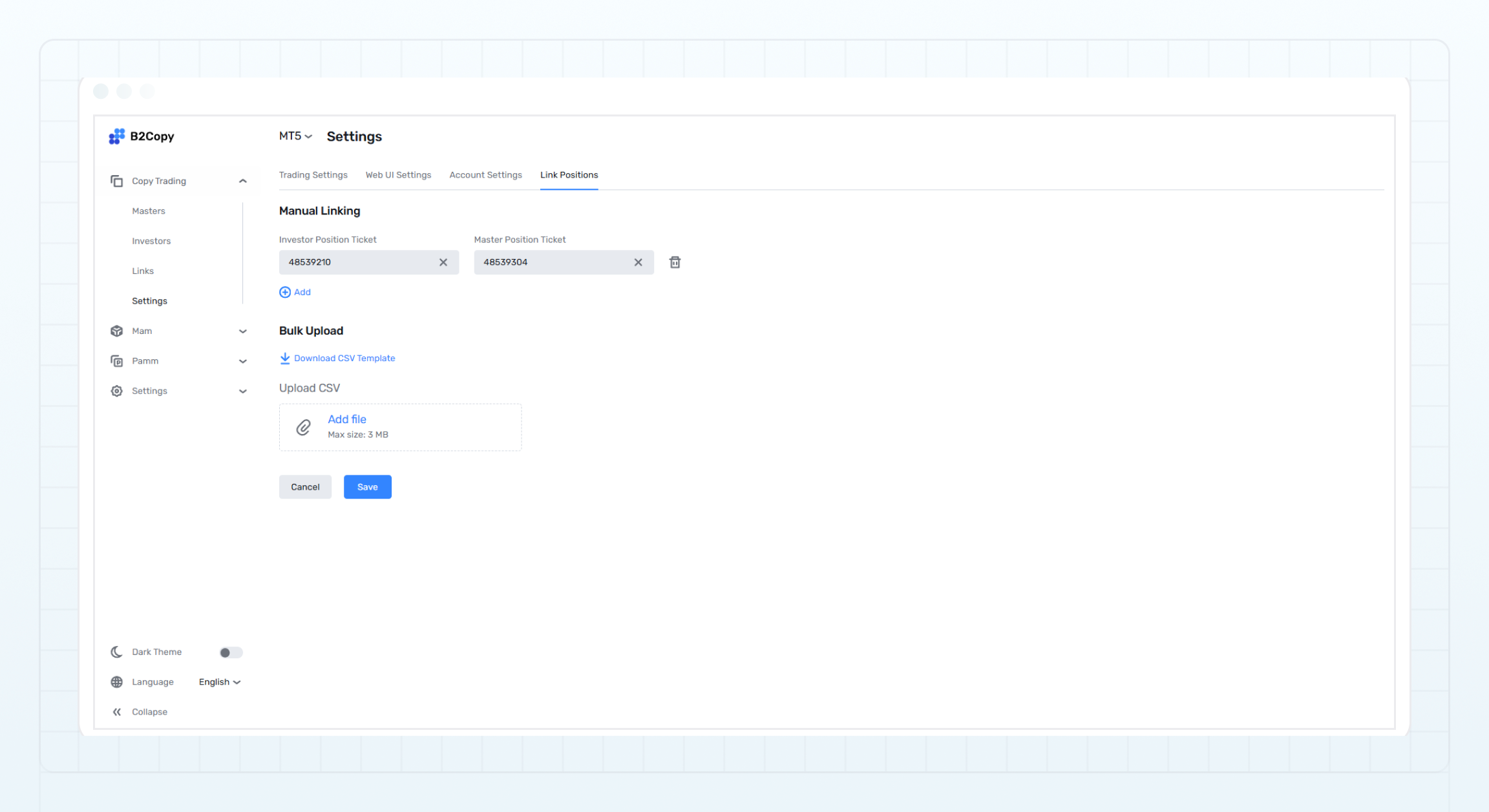Click the Cancel button
This screenshot has width=1489, height=812.
pos(305,487)
